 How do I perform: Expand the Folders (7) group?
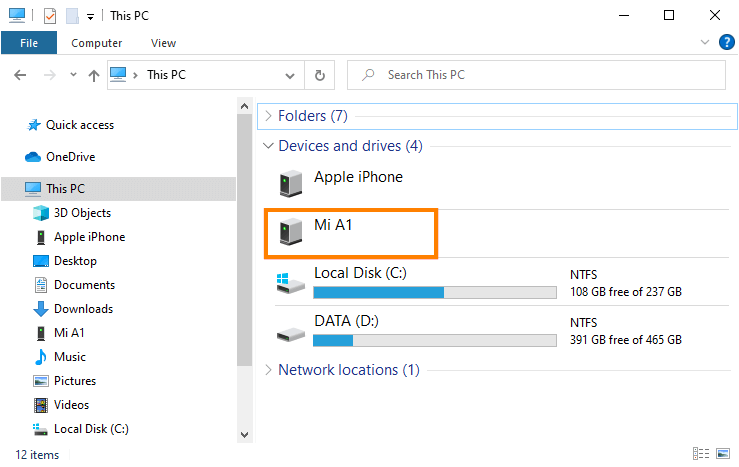(267, 116)
